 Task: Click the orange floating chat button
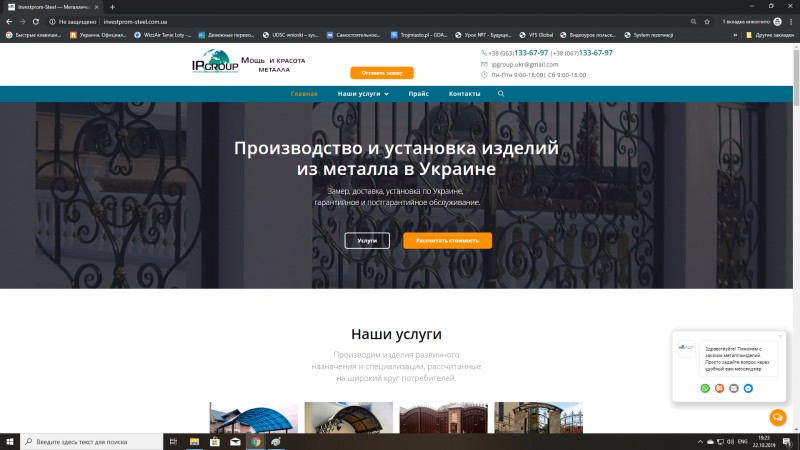tap(778, 417)
